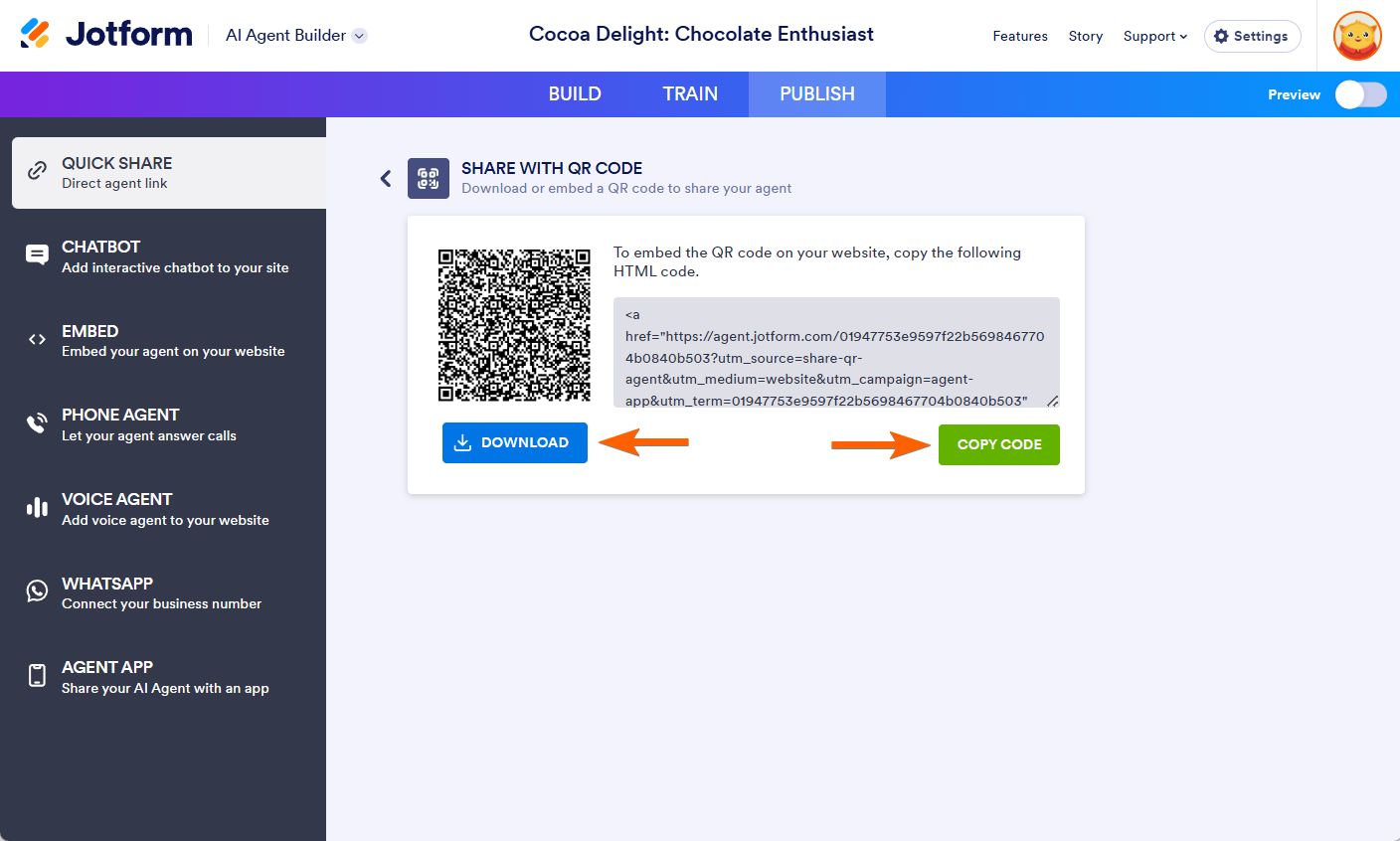Screen dimensions: 1400x841
Task: Click 'Add voice agent to your website'
Action: 165,521
